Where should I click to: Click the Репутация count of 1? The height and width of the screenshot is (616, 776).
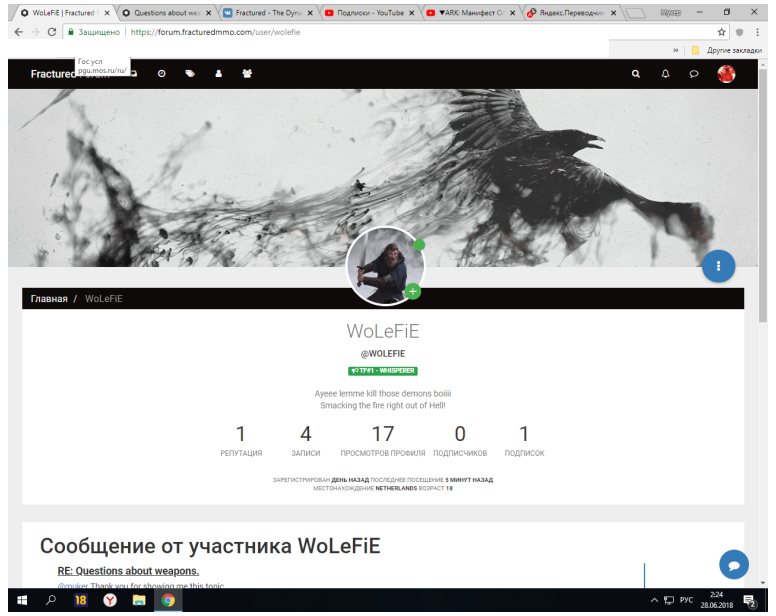tap(241, 434)
